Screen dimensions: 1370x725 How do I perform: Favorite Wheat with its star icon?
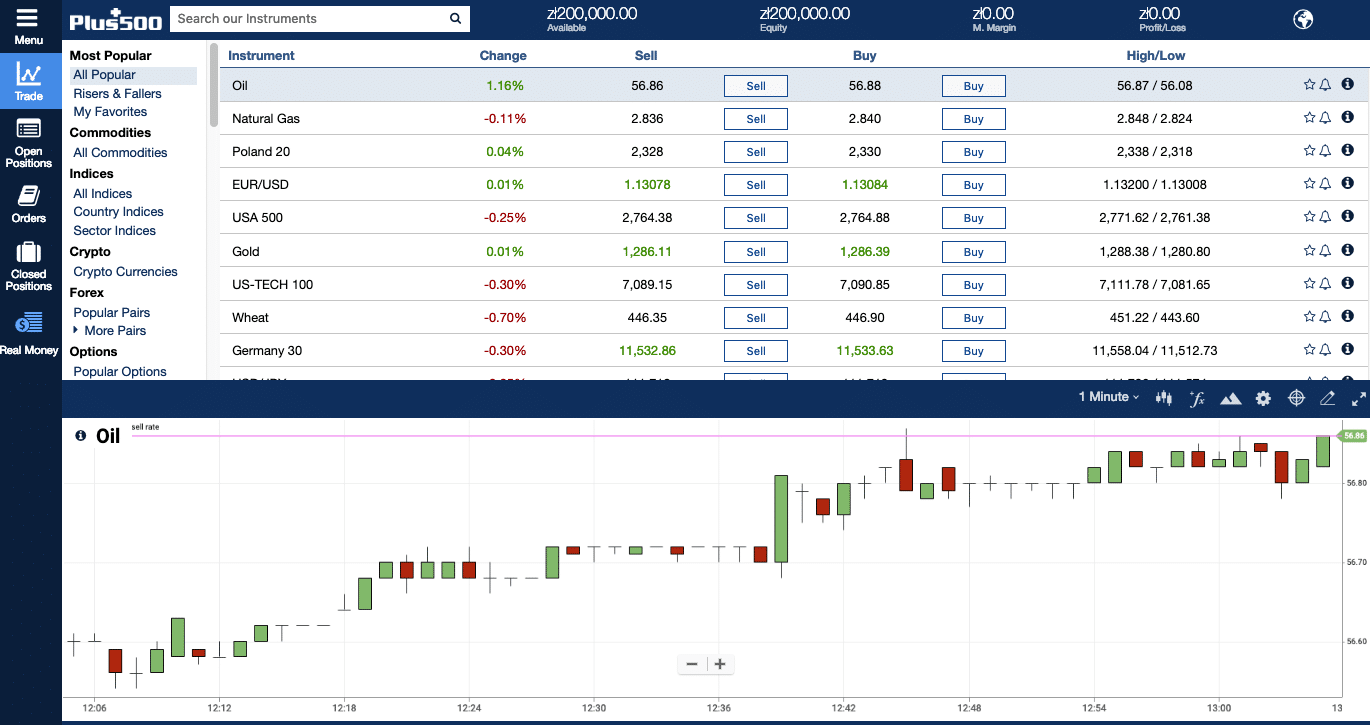pos(1309,317)
